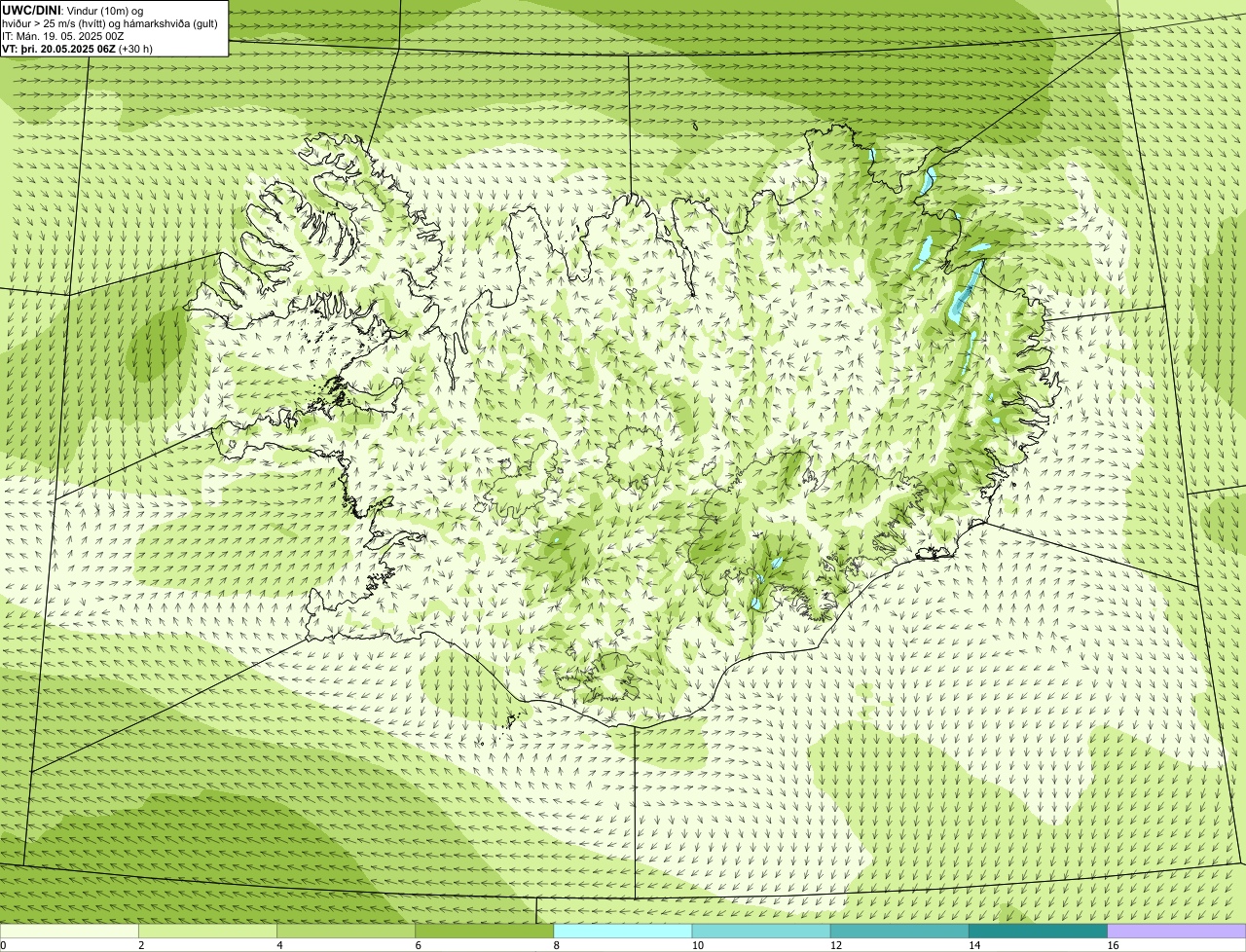Pick the 4–6 m/s legend color swatch
The height and width of the screenshot is (952, 1246).
346,932
